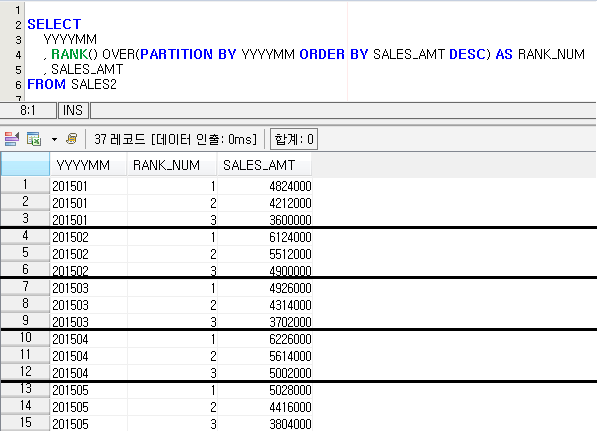The width and height of the screenshot is (597, 431).
Task: Select row number 10 header
Action: pyautogui.click(x=25, y=338)
